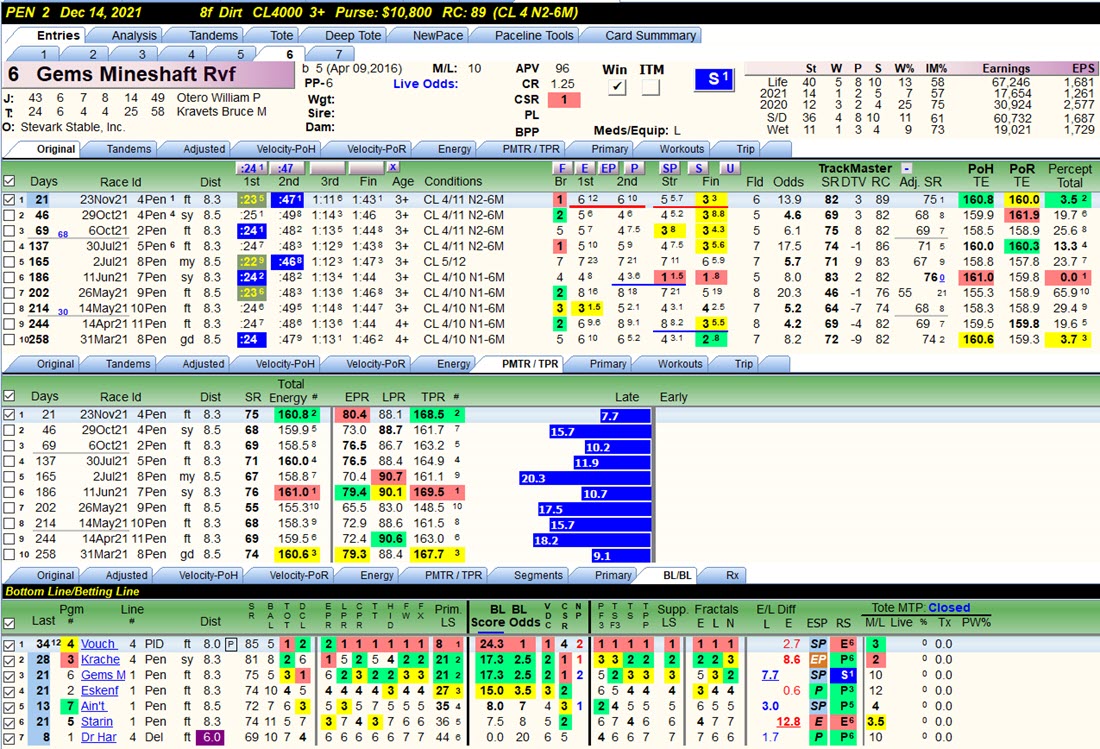Click the purple 6.0 distance cell

pyautogui.click(x=211, y=737)
